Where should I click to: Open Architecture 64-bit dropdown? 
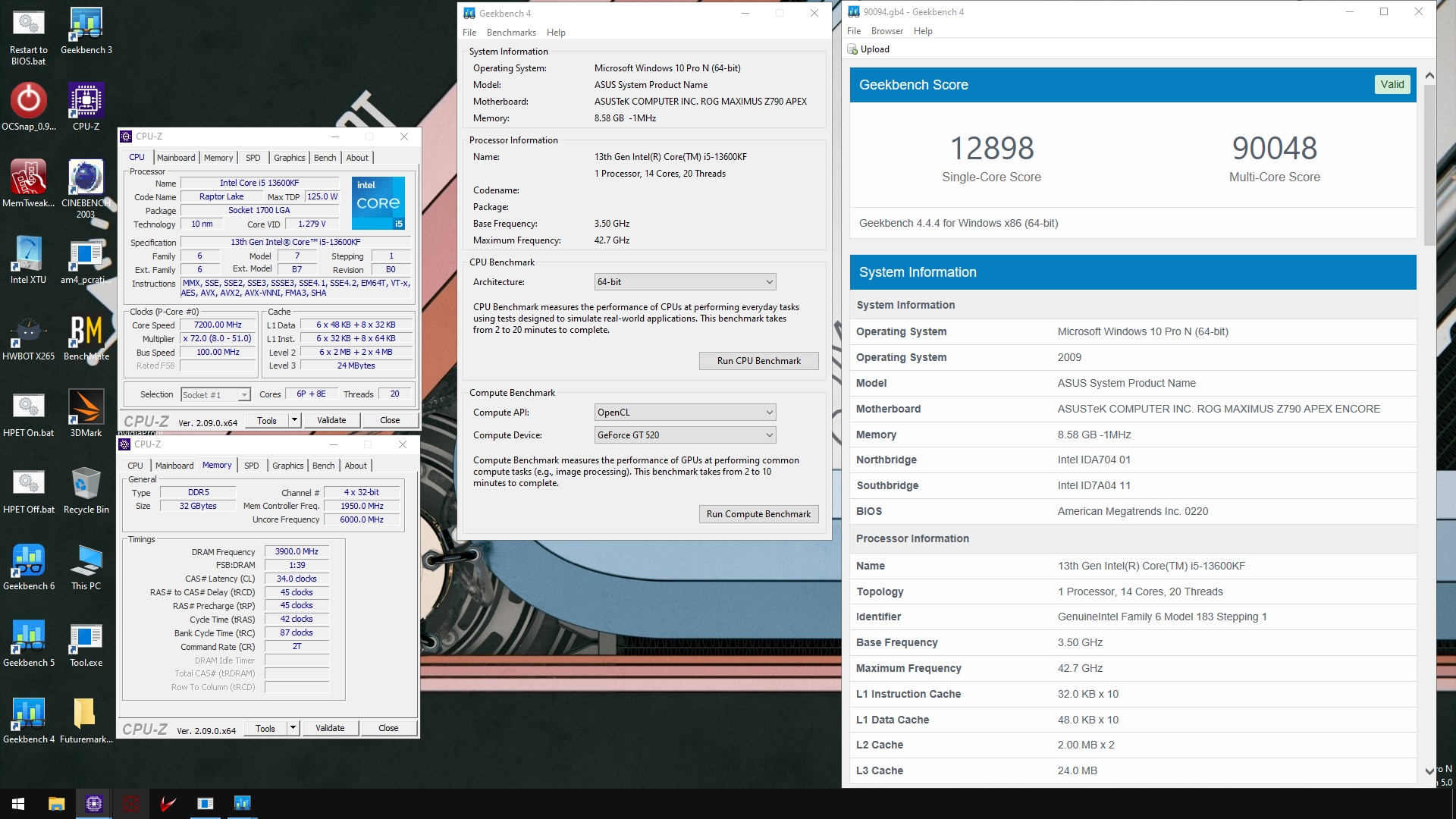(685, 282)
